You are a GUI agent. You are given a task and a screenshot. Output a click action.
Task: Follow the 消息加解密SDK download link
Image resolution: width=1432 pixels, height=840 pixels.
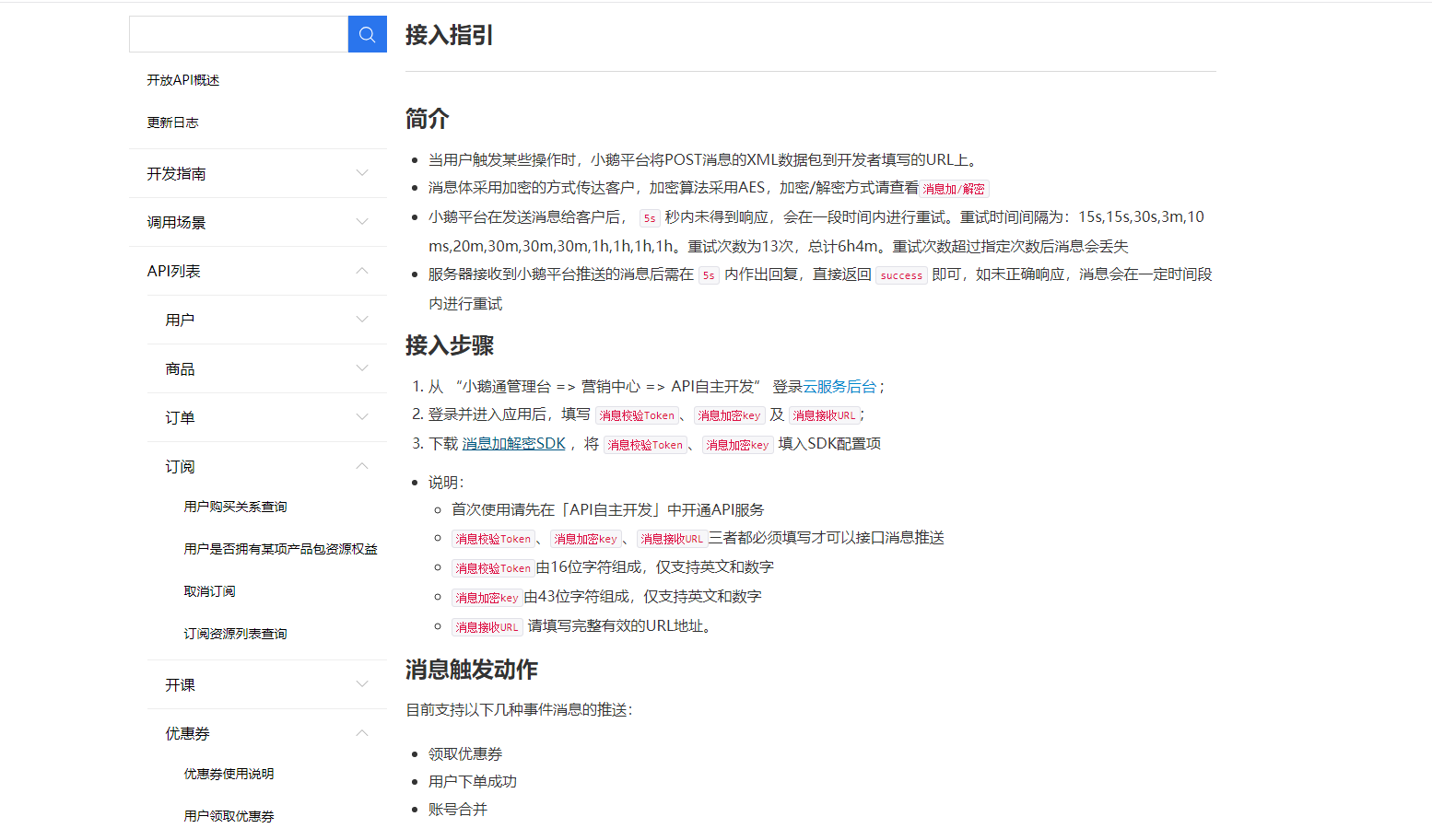coord(514,444)
